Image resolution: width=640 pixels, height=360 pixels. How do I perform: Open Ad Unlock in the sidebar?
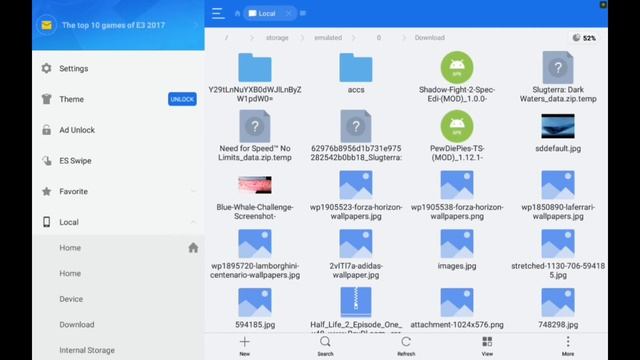[x=118, y=130]
